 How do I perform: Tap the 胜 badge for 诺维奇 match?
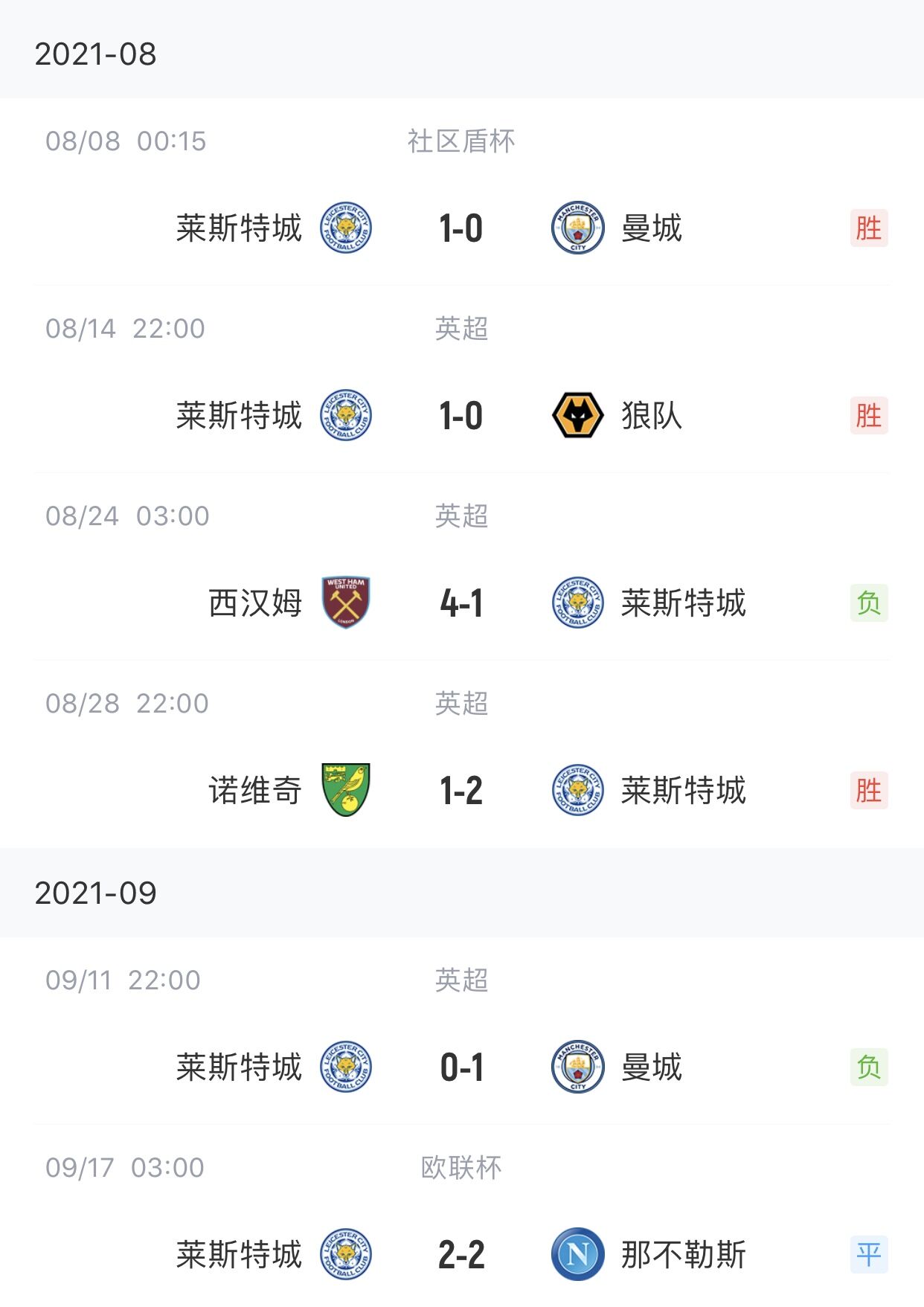coord(869,790)
